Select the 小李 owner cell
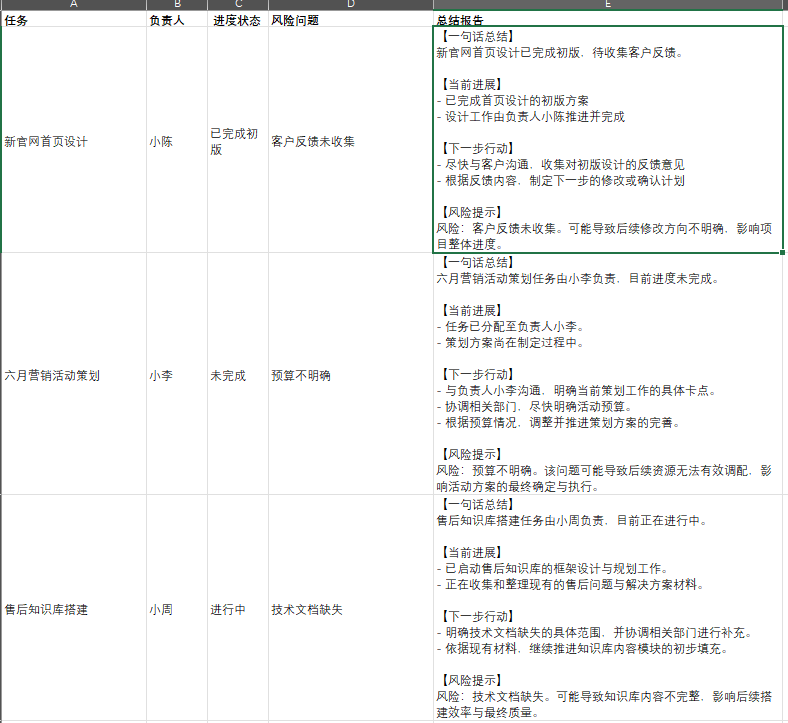 177,374
